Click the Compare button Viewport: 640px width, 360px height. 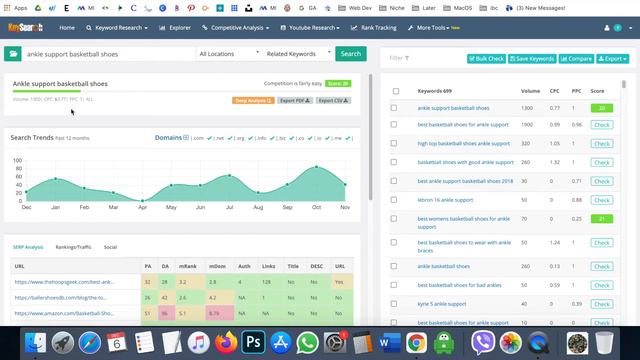tap(576, 59)
